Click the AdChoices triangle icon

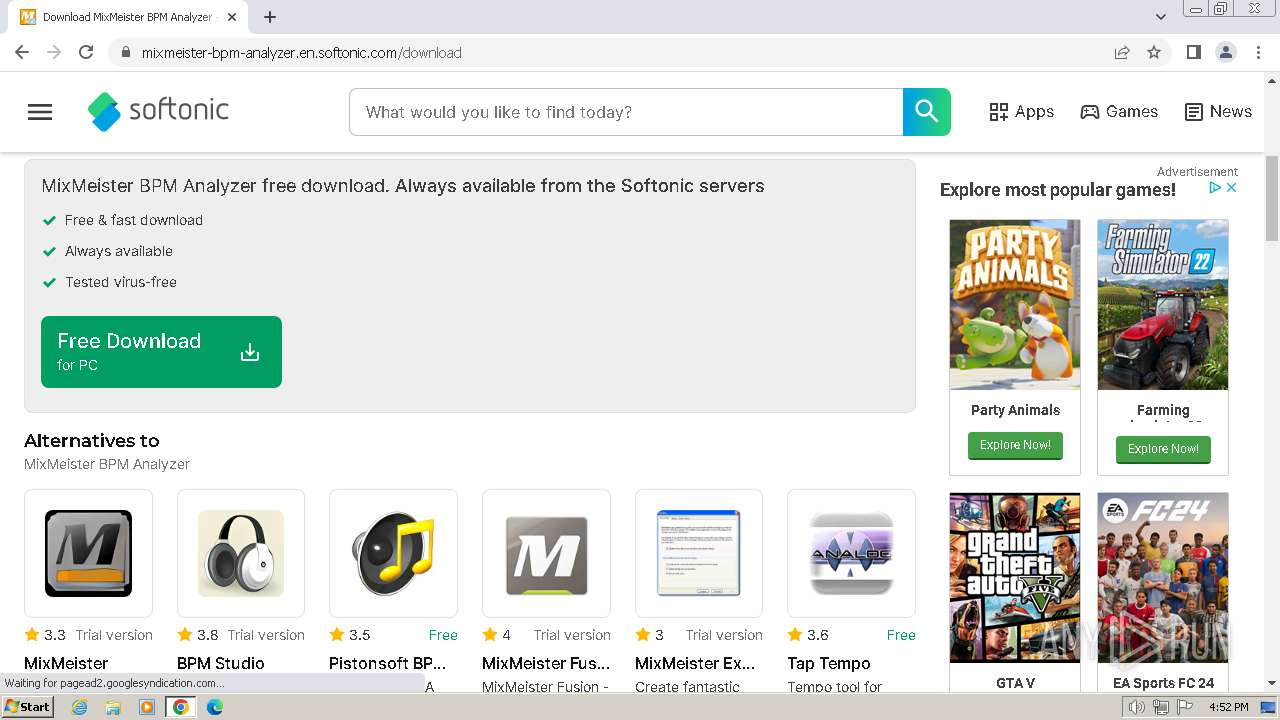pyautogui.click(x=1215, y=188)
